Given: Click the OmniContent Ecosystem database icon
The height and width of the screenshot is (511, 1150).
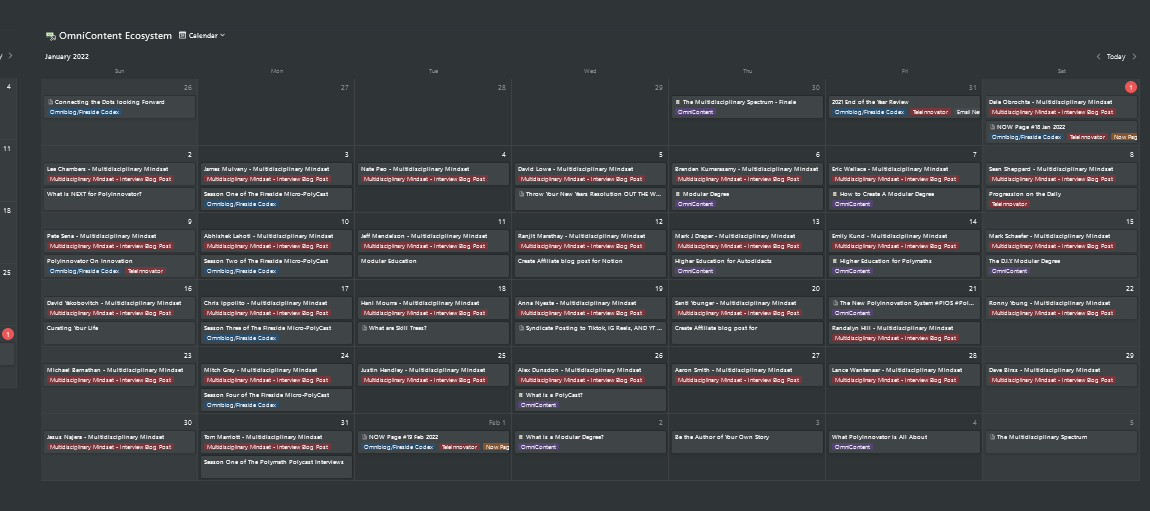Looking at the screenshot, I should pyautogui.click(x=50, y=36).
